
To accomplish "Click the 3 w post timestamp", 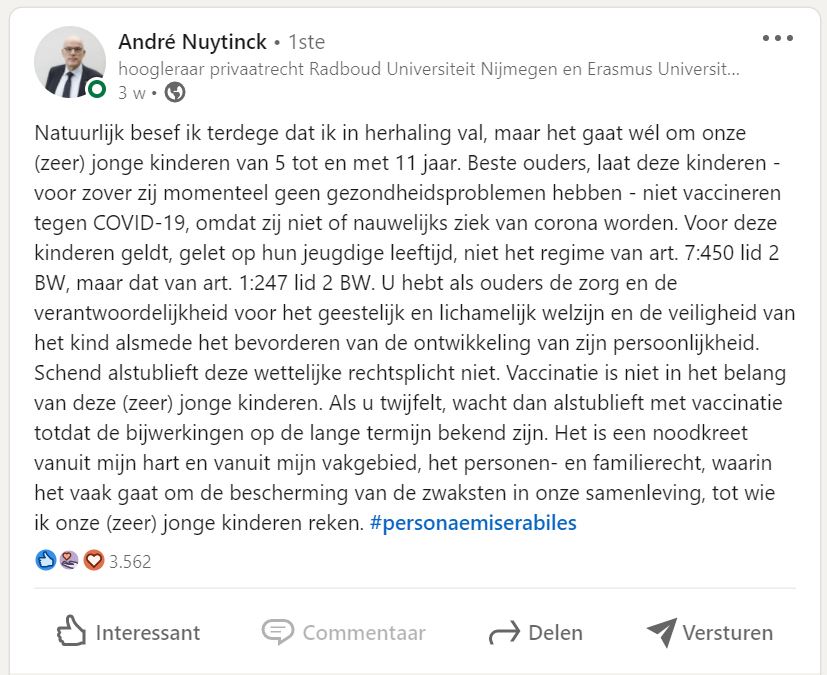I will point(131,93).
